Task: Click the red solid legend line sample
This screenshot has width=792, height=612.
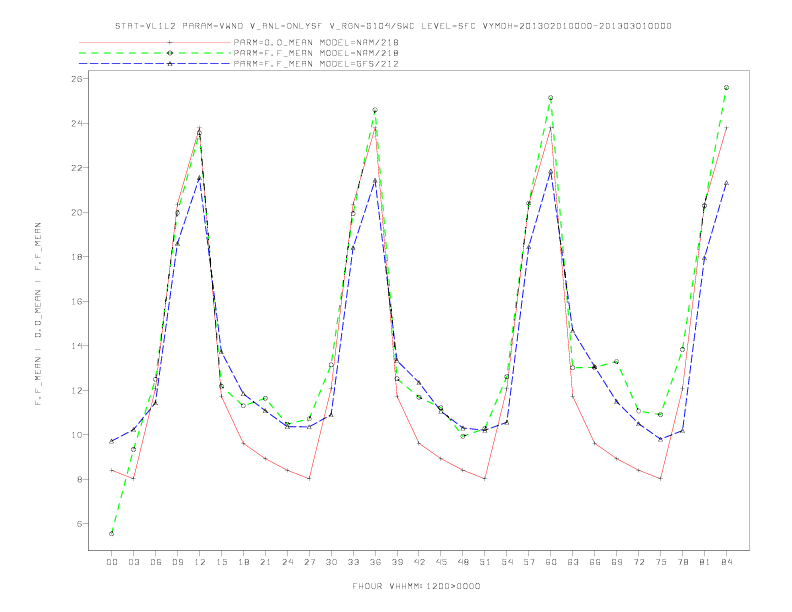Action: pyautogui.click(x=155, y=42)
